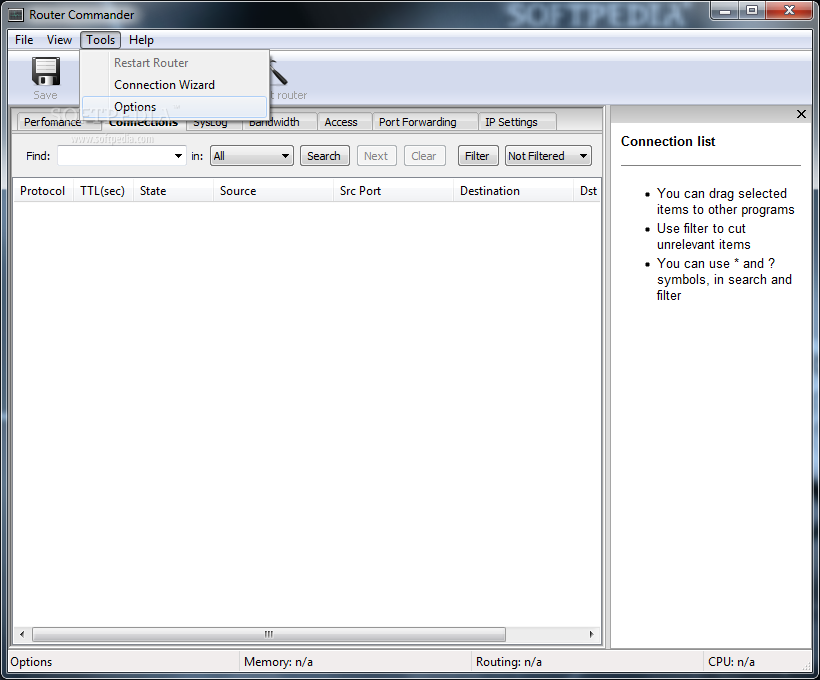Open the File menu
The image size is (820, 680).
[24, 40]
